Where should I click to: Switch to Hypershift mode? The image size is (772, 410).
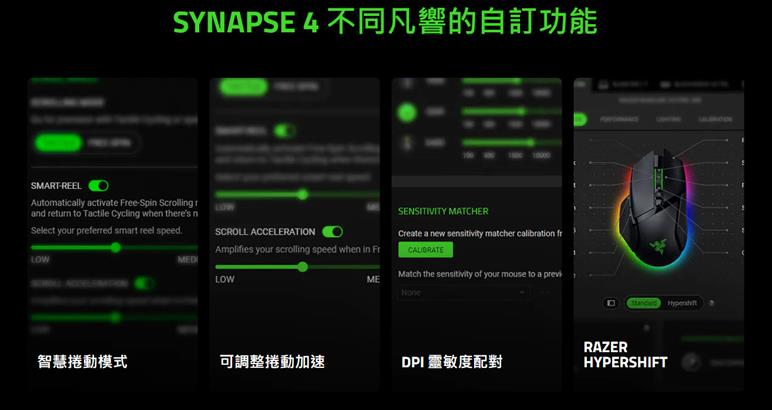point(682,303)
